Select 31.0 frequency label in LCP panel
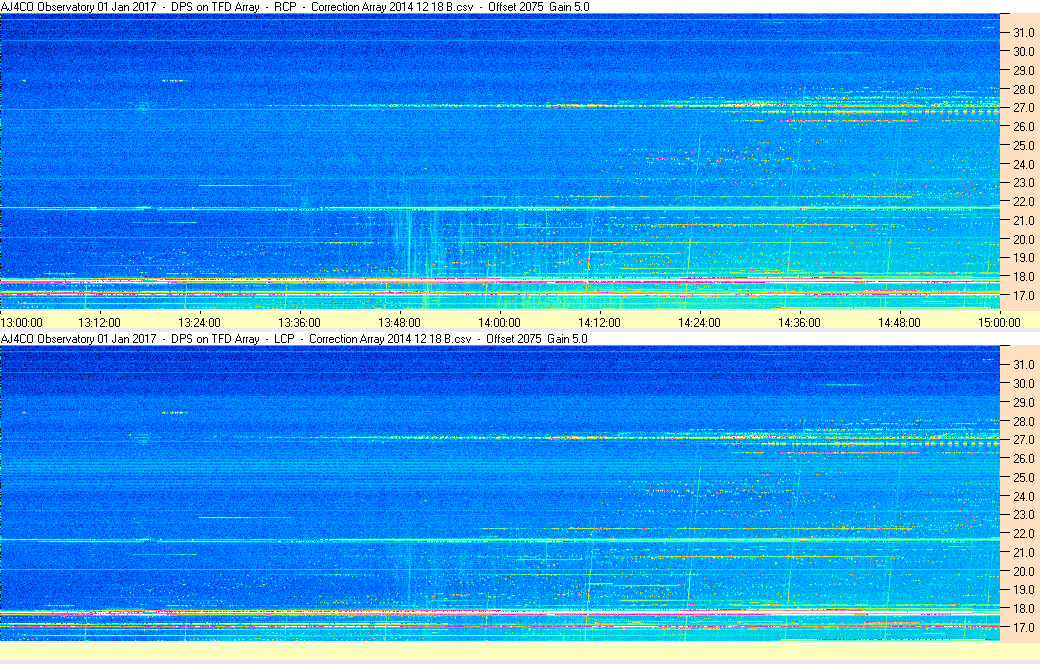The image size is (1040, 664). click(1020, 364)
